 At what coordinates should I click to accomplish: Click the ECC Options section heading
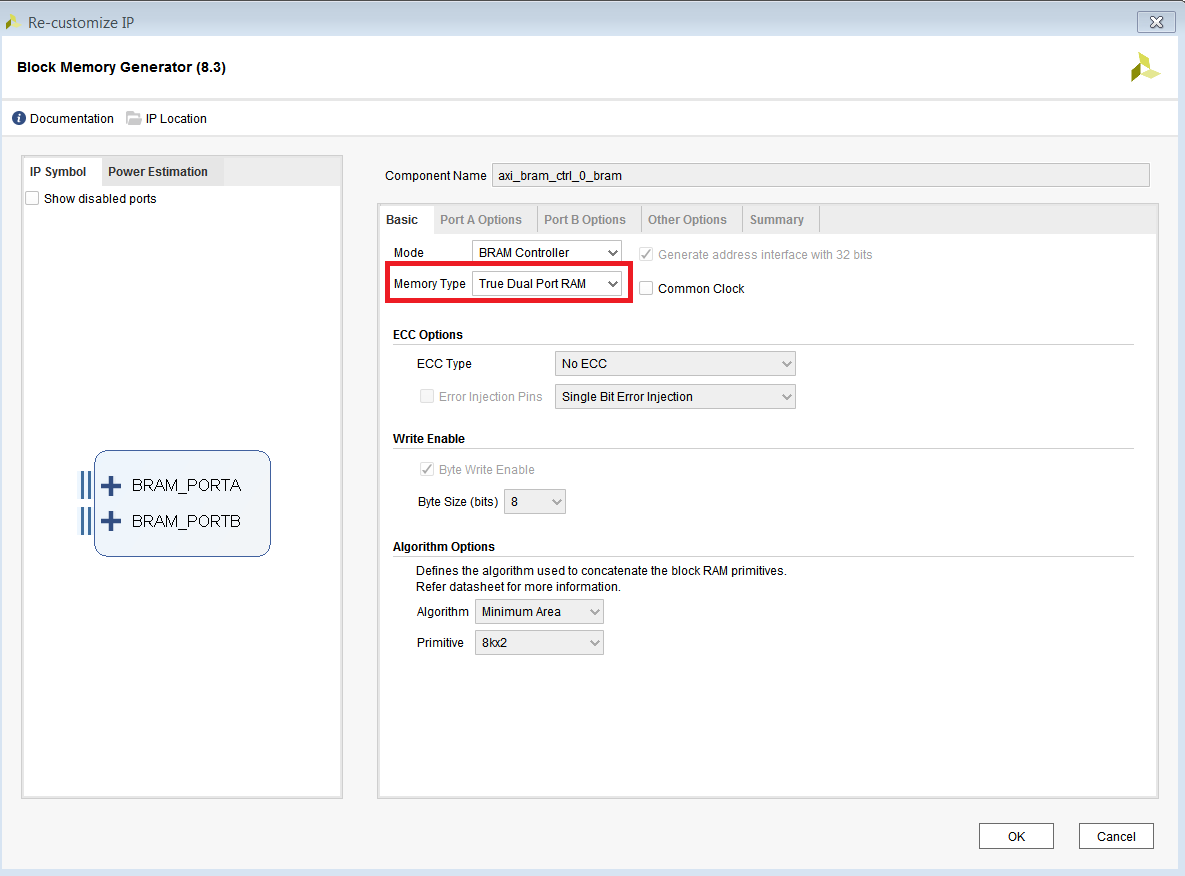pyautogui.click(x=428, y=335)
